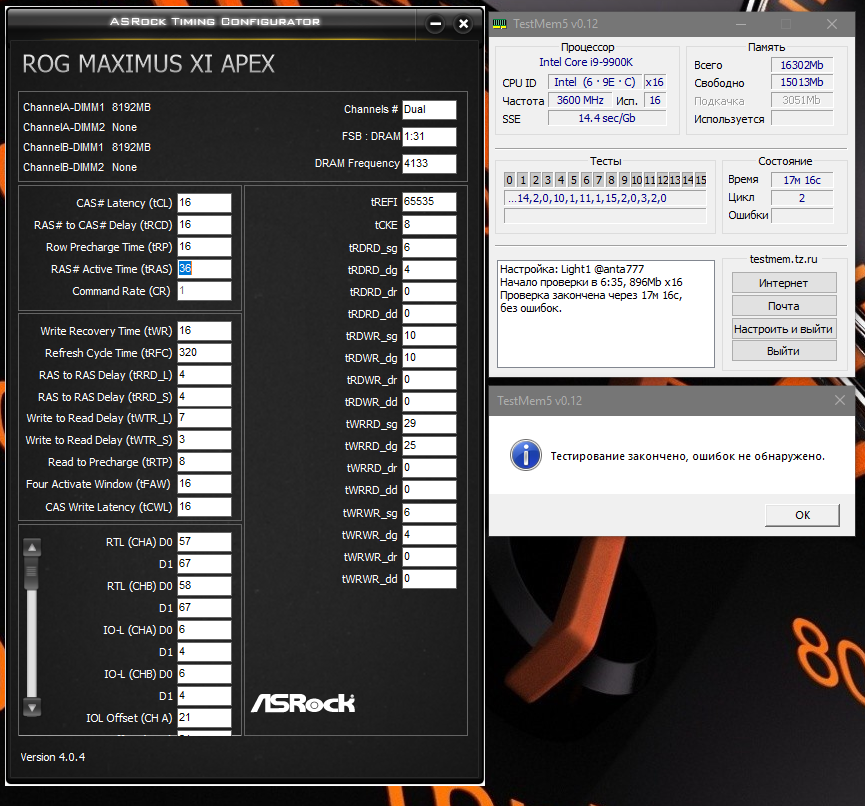
Task: Click the tREFI value field
Action: [429, 201]
